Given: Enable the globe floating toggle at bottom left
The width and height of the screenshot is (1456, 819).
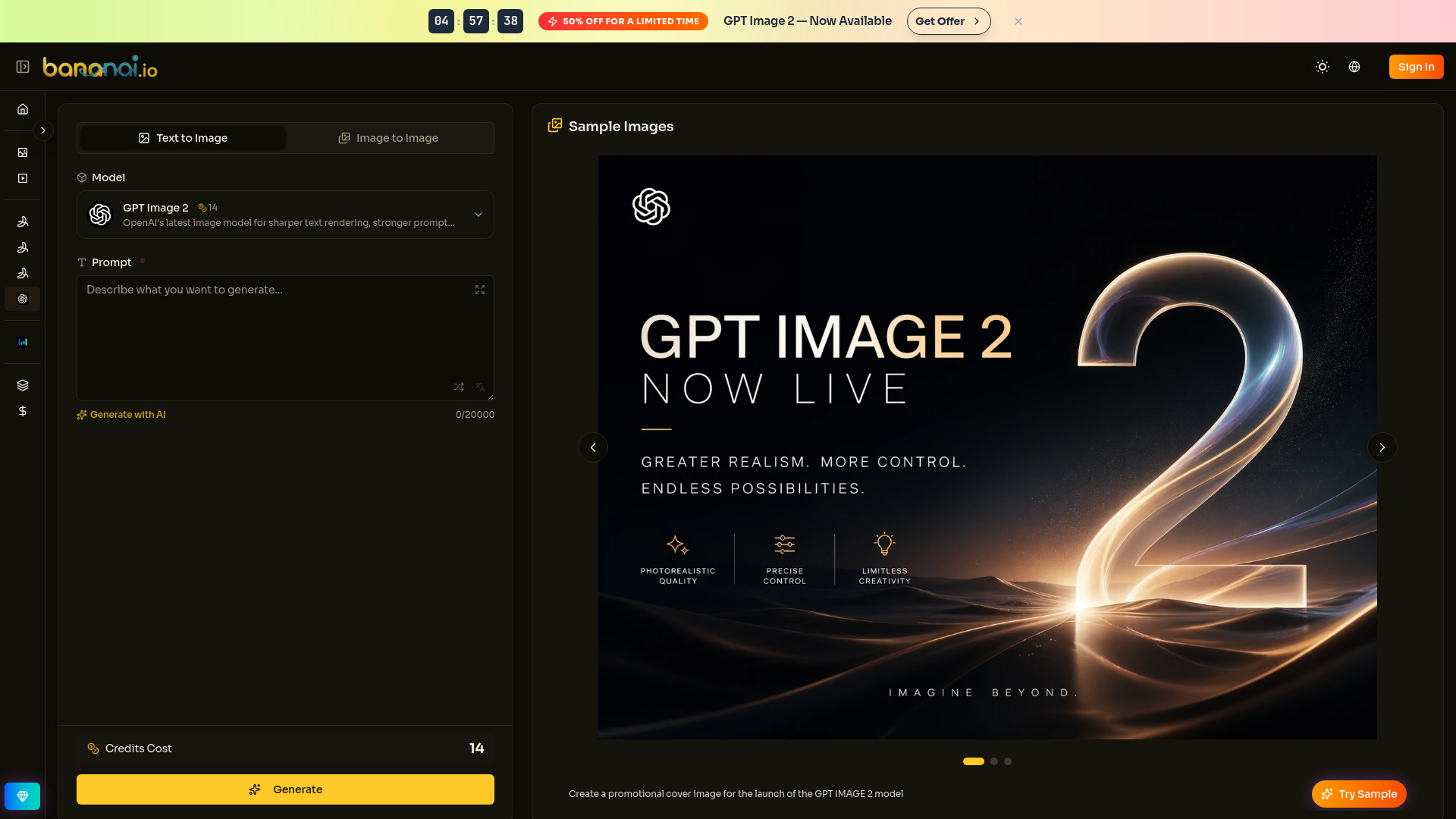Looking at the screenshot, I should click(x=23, y=796).
